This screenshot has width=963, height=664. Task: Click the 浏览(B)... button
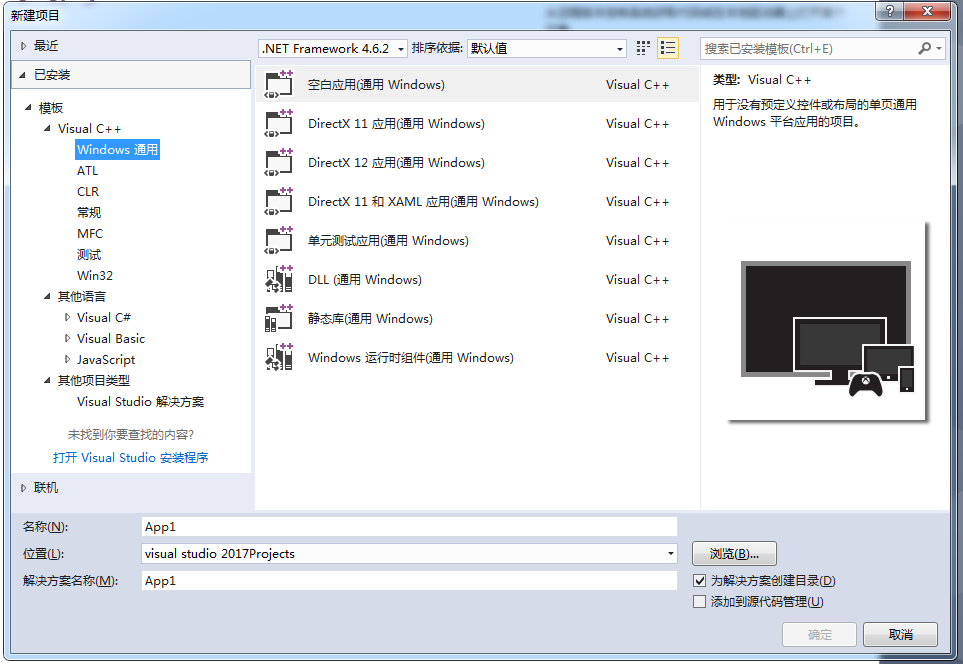(x=734, y=553)
